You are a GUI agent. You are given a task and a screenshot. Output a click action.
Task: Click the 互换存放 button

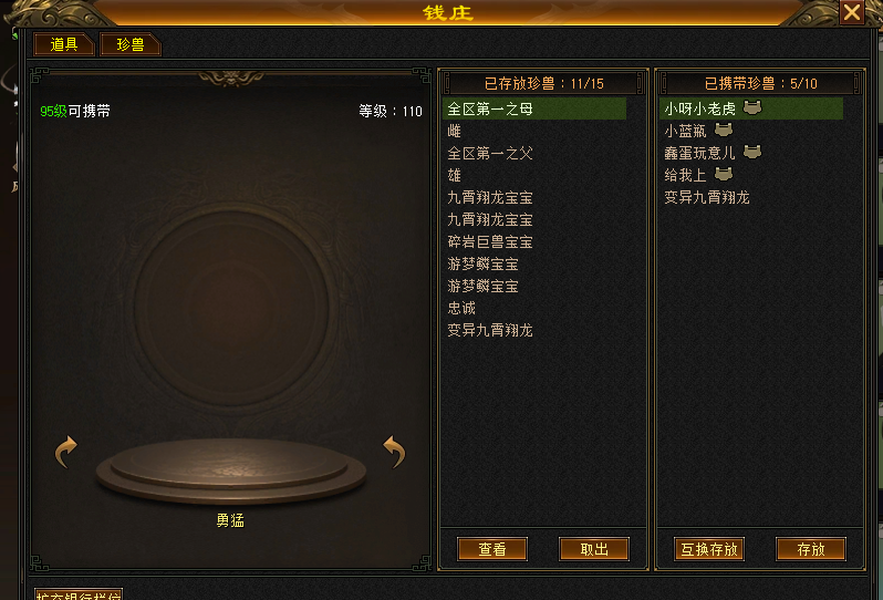[x=709, y=549]
